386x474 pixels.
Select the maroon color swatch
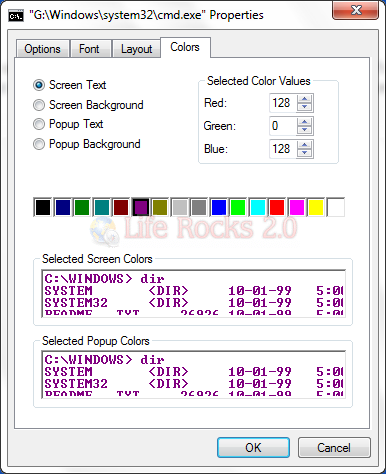coord(121,207)
